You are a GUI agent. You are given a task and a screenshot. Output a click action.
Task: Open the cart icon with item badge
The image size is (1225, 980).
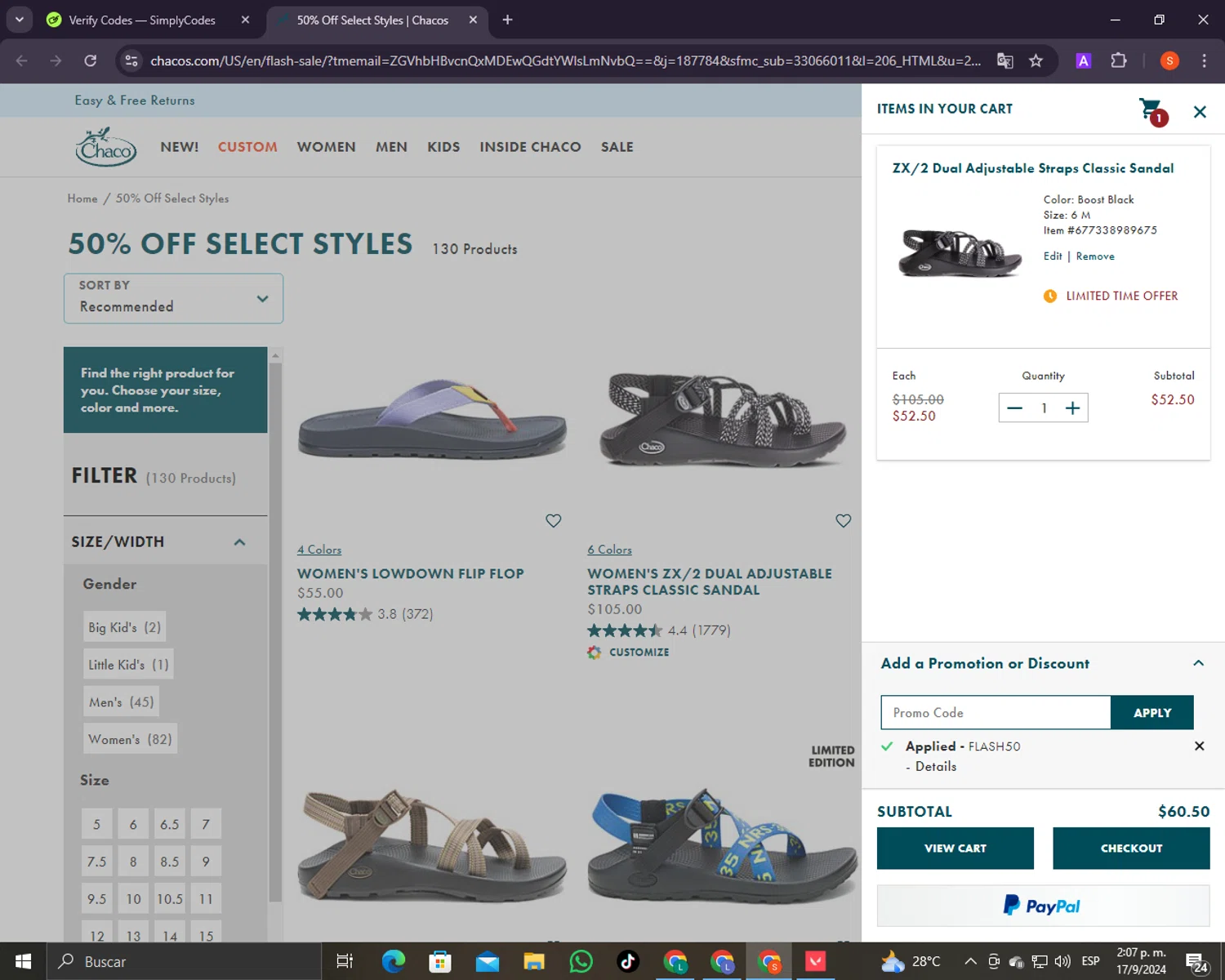pyautogui.click(x=1153, y=111)
